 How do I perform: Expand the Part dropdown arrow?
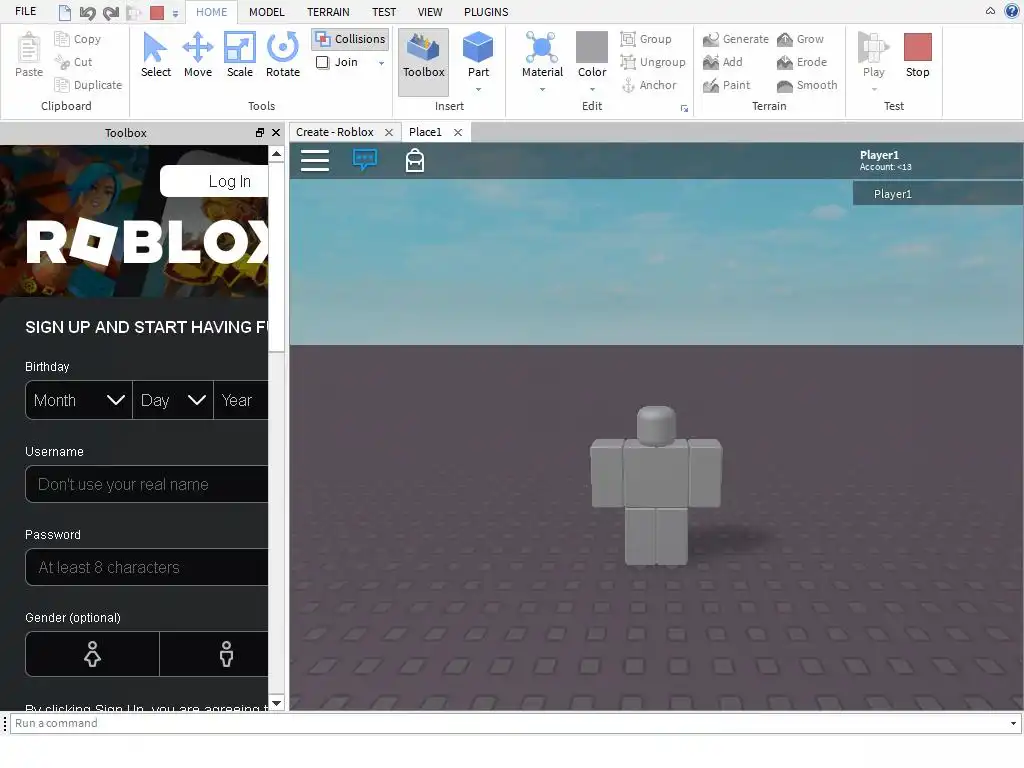coord(478,89)
